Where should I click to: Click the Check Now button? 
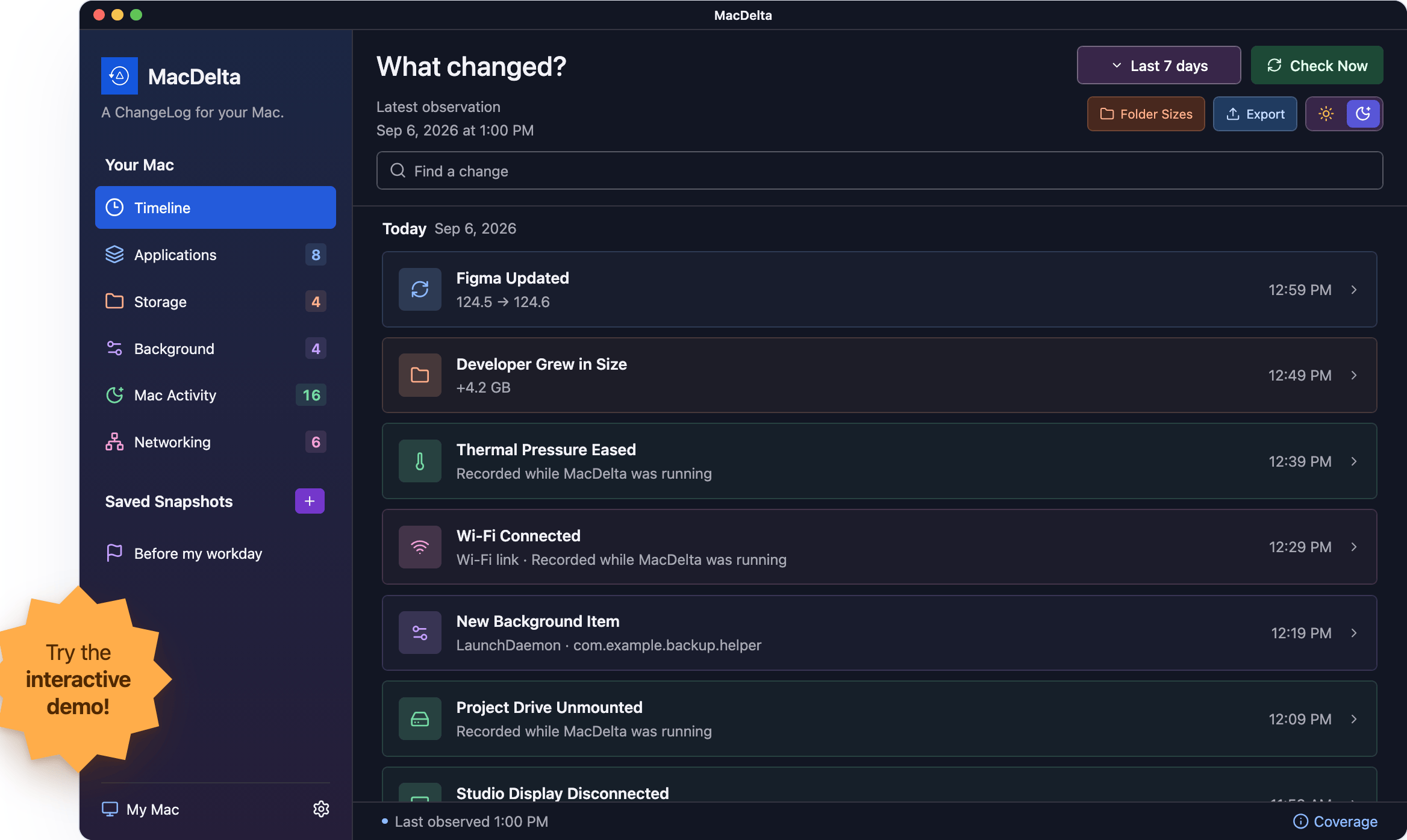[1317, 66]
